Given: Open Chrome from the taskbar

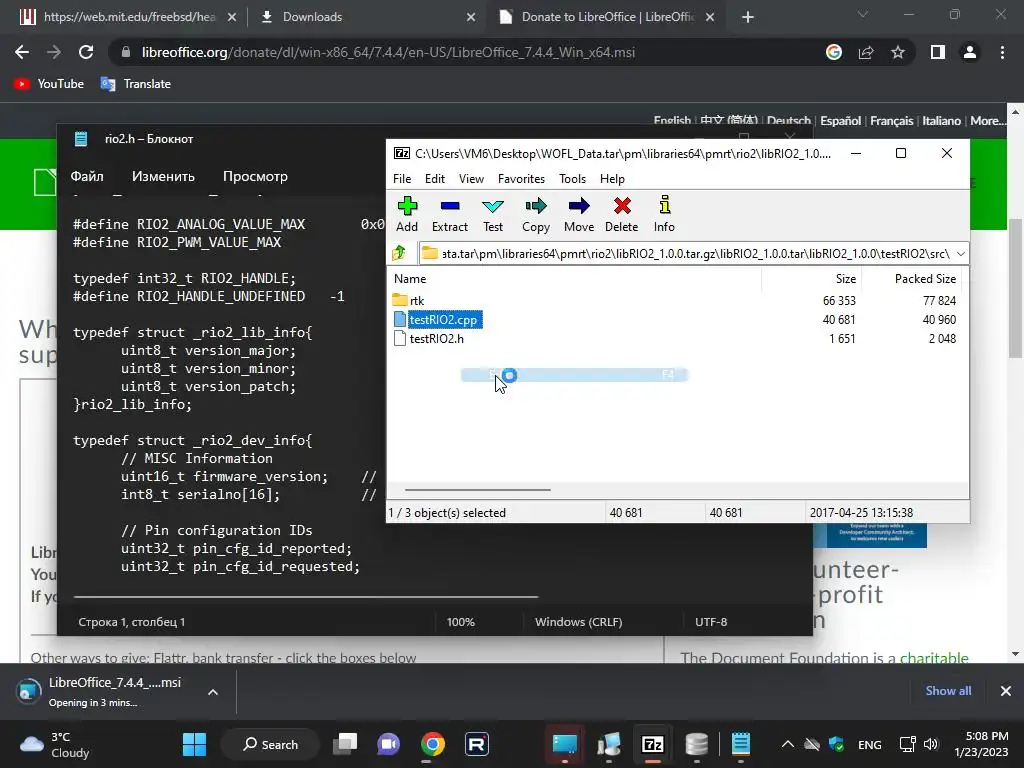Looking at the screenshot, I should (432, 744).
